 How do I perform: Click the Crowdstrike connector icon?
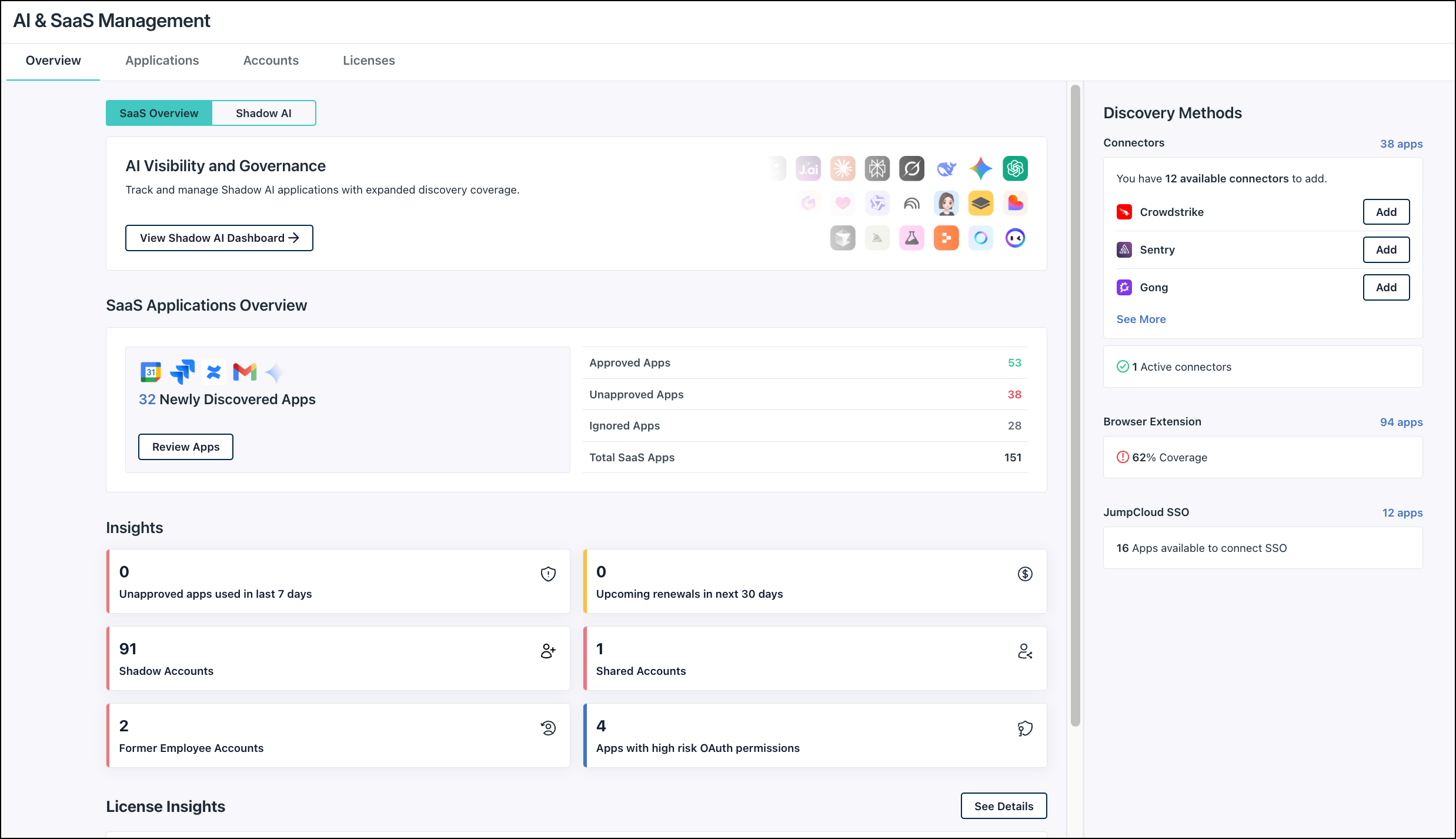click(1124, 212)
